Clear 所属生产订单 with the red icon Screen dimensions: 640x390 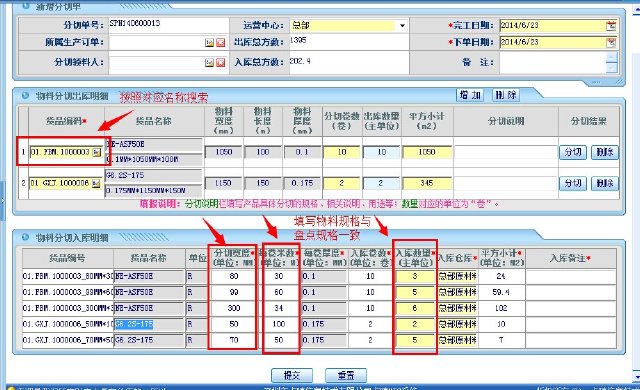pos(220,42)
